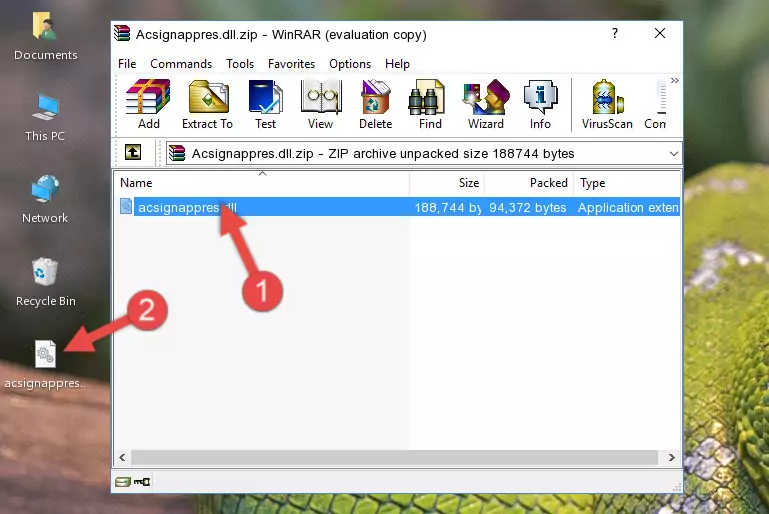
Task: Launch the Wizard tool
Action: pyautogui.click(x=486, y=104)
